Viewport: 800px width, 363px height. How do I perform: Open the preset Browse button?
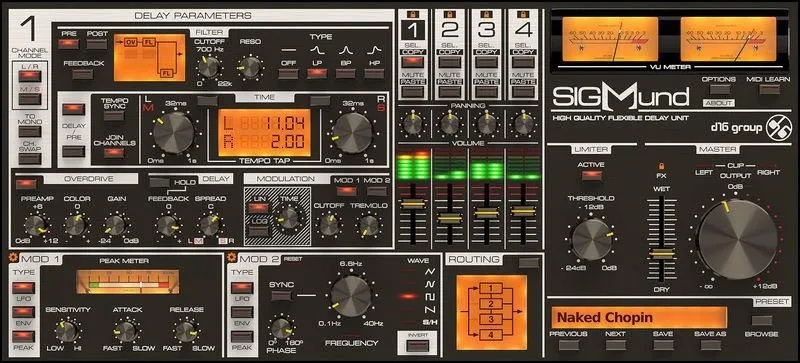(762, 321)
